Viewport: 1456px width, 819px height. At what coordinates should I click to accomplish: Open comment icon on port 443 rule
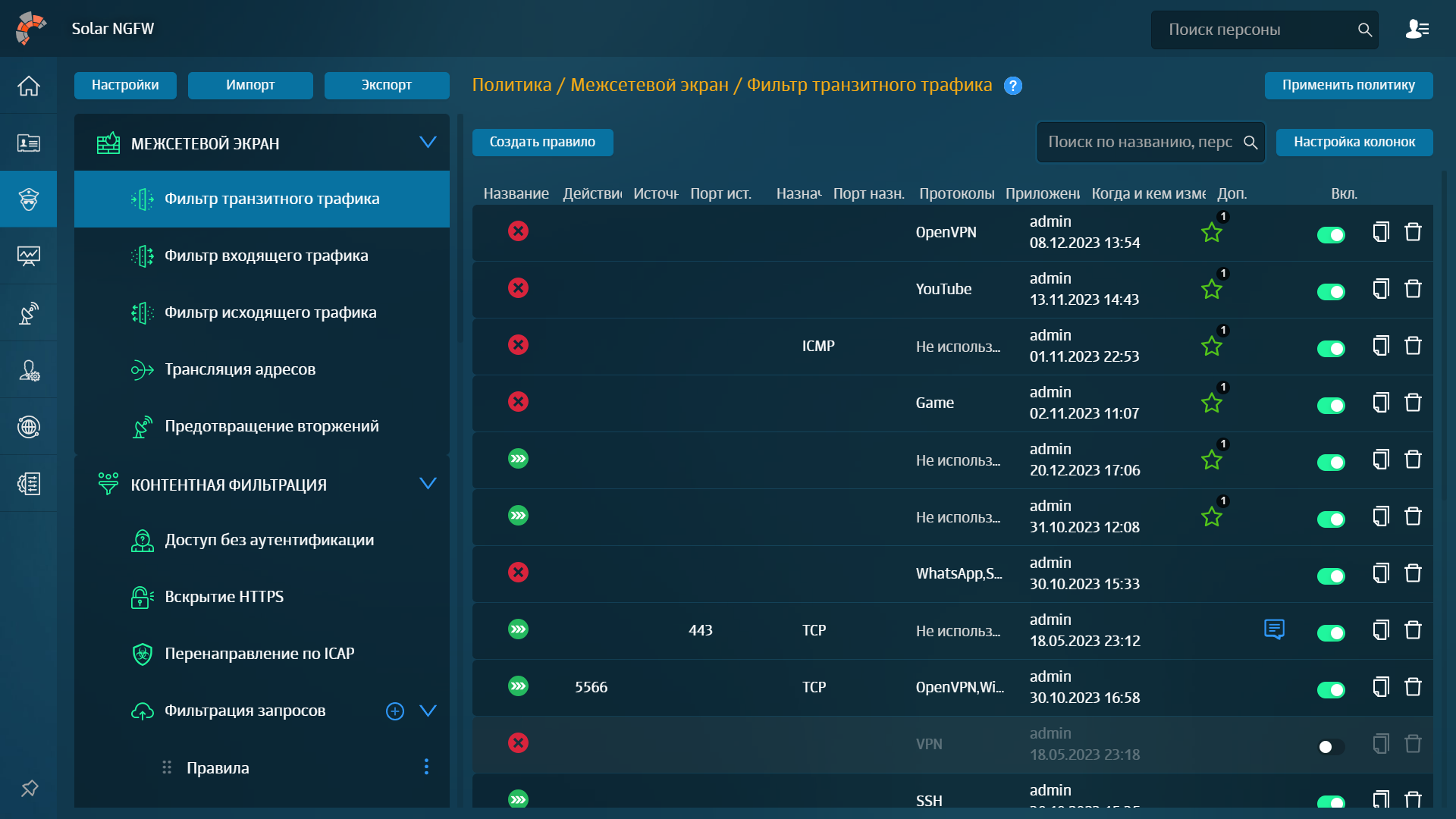pos(1274,629)
